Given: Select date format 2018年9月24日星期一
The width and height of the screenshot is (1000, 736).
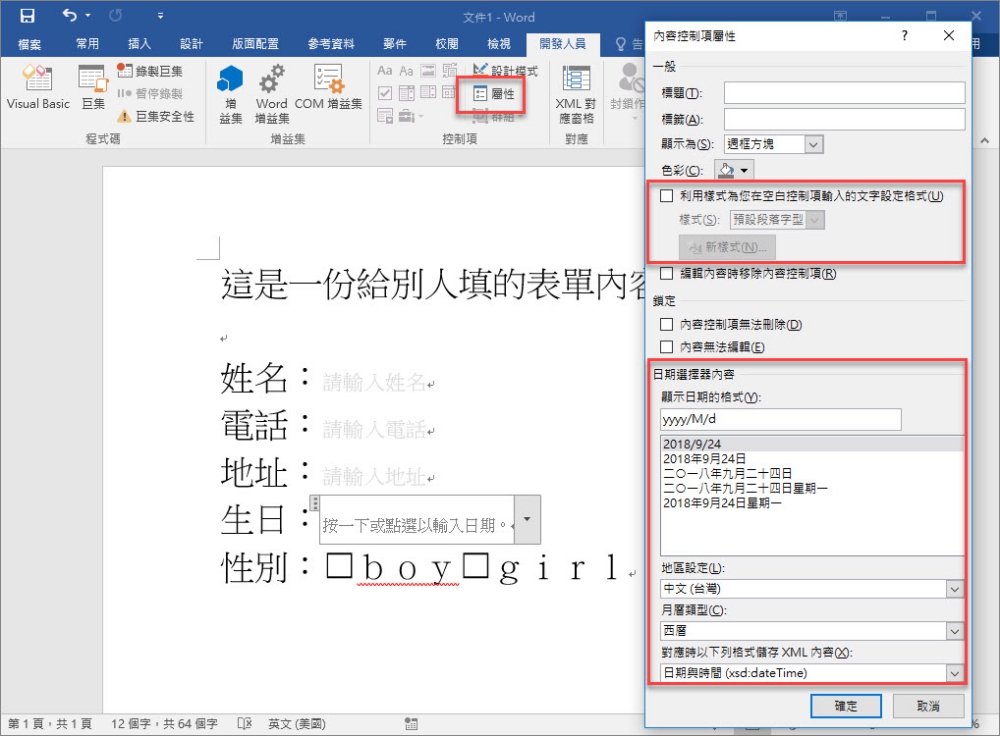Looking at the screenshot, I should click(x=723, y=503).
